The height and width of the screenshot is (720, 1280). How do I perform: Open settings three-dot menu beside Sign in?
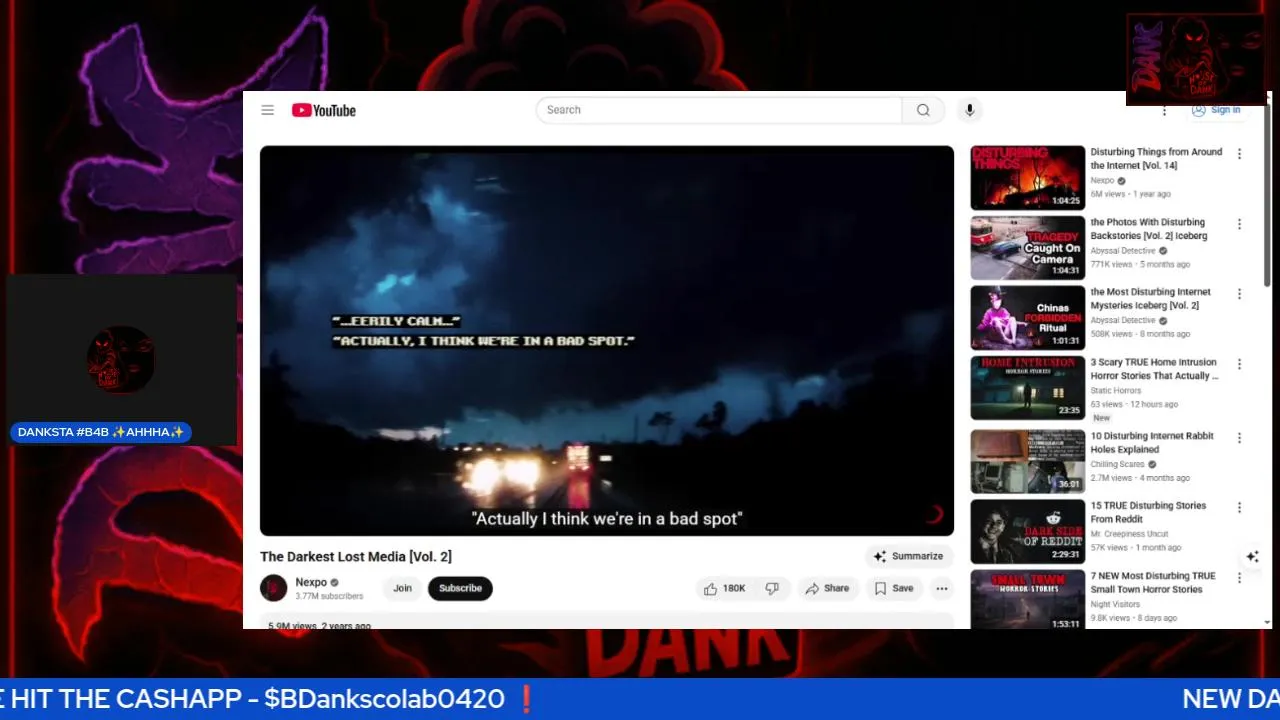pos(1164,110)
